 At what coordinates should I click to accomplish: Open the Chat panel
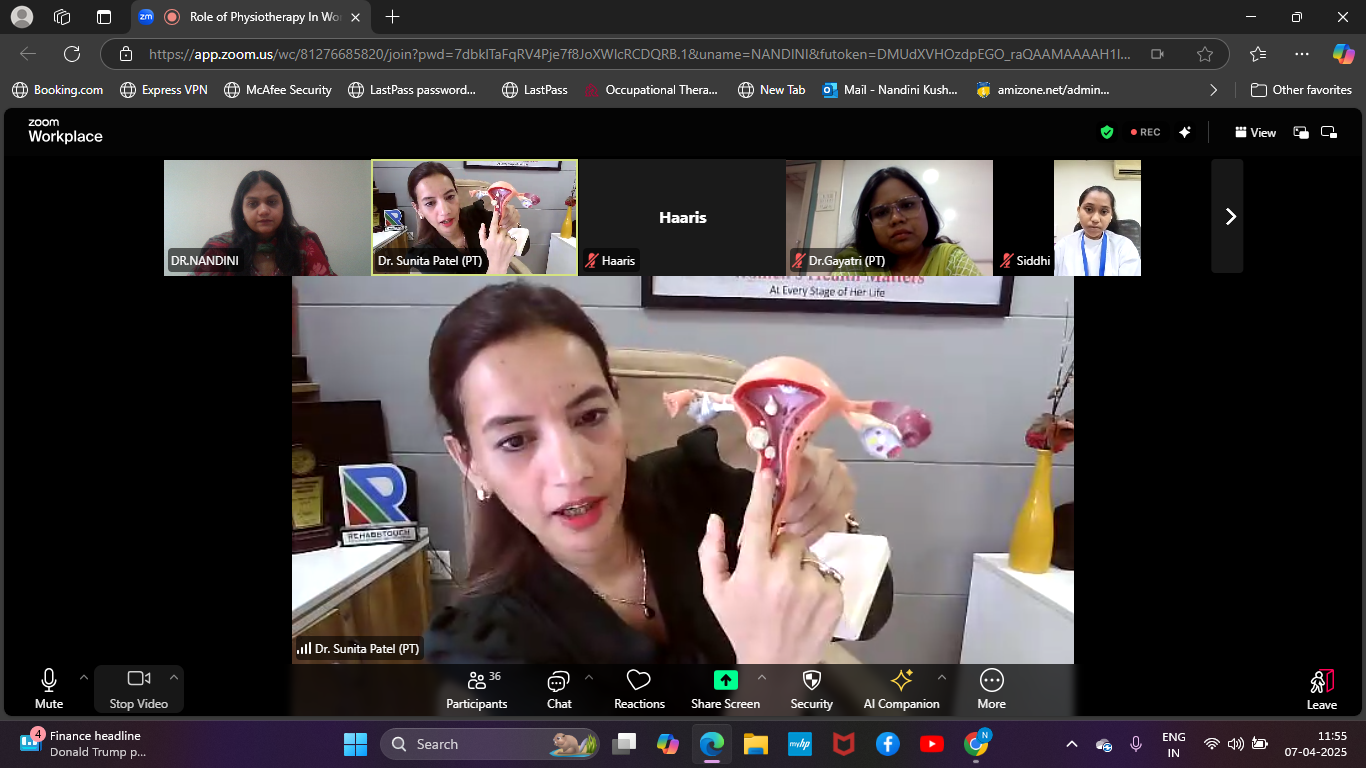pos(558,689)
